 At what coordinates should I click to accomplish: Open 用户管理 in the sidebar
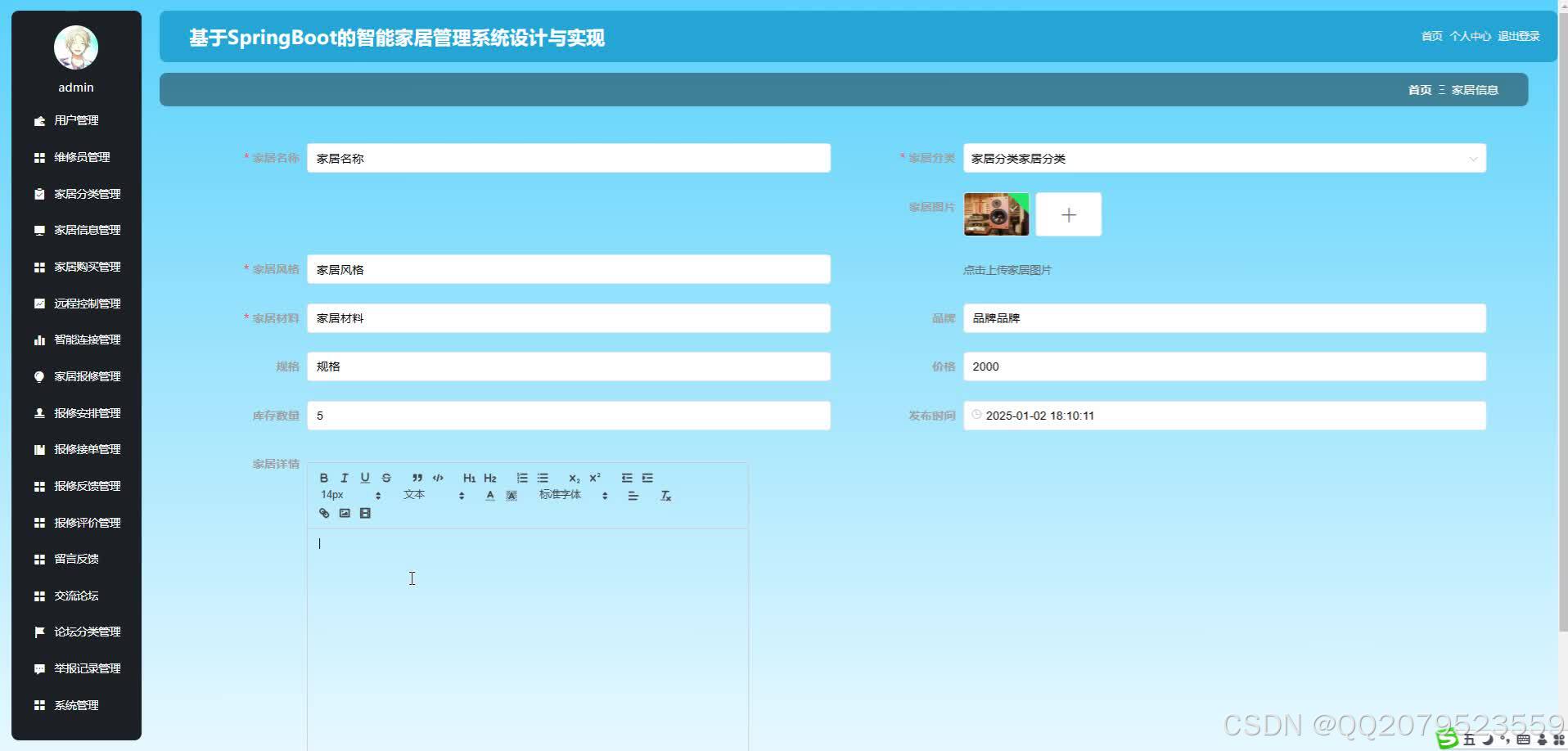[x=76, y=120]
